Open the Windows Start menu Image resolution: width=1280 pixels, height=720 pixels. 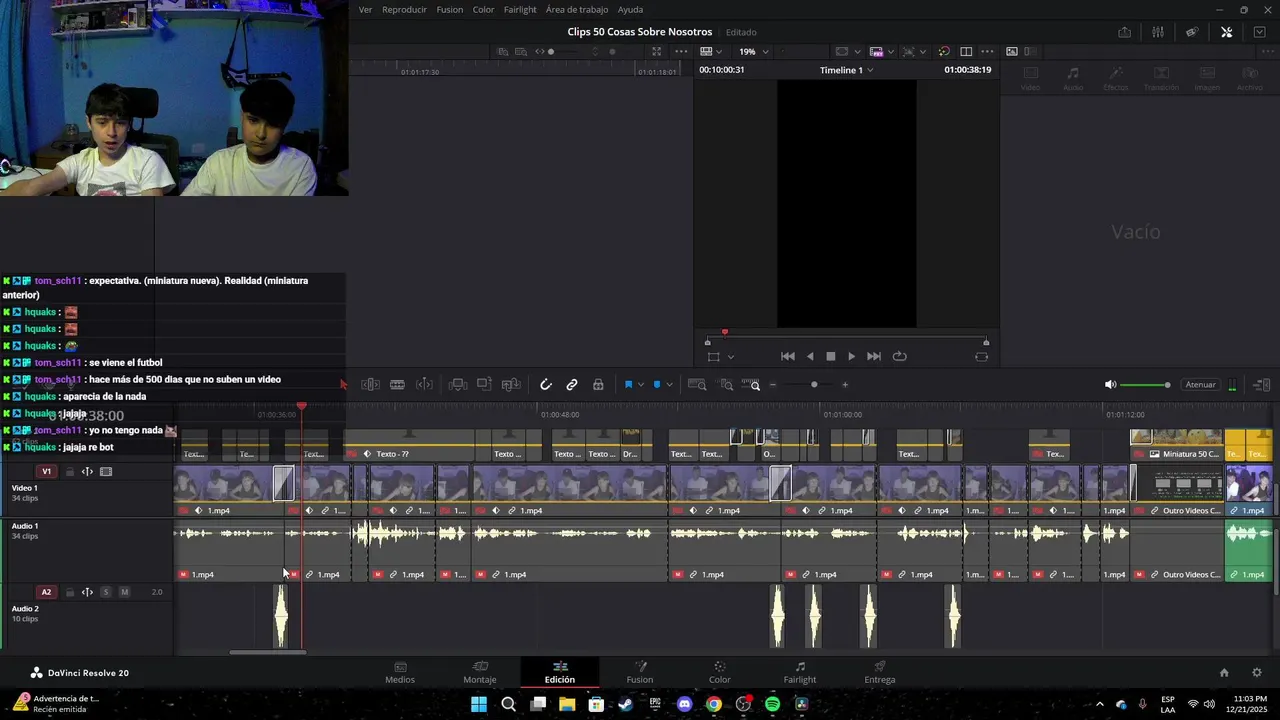coord(479,704)
